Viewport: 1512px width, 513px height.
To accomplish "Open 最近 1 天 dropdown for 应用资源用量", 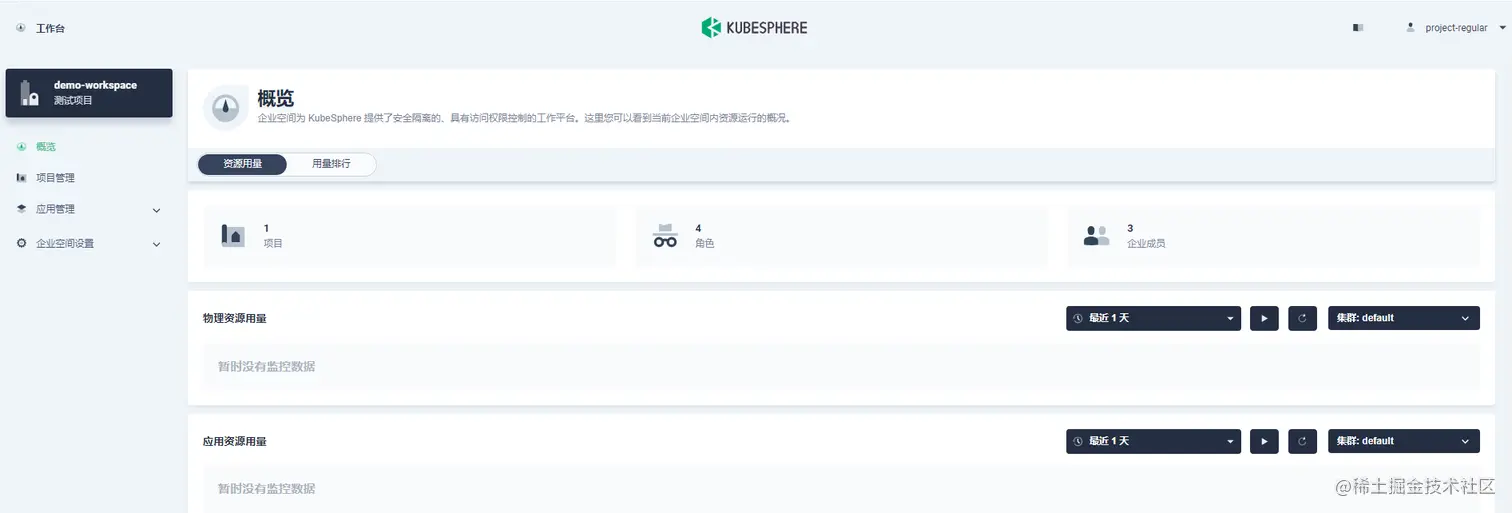I will (1153, 441).
